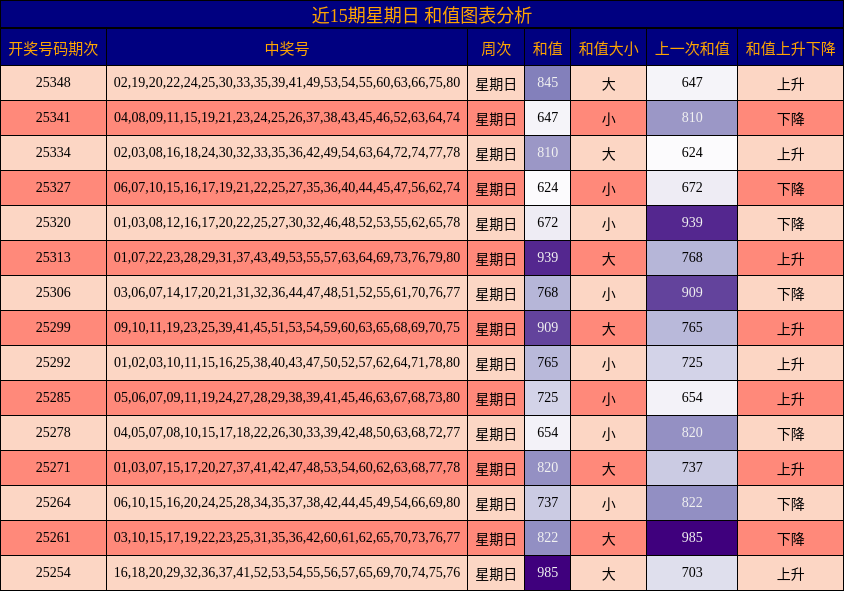The height and width of the screenshot is (591, 844).
Task: Select the dark purple 939 sum cell
Action: coord(547,257)
